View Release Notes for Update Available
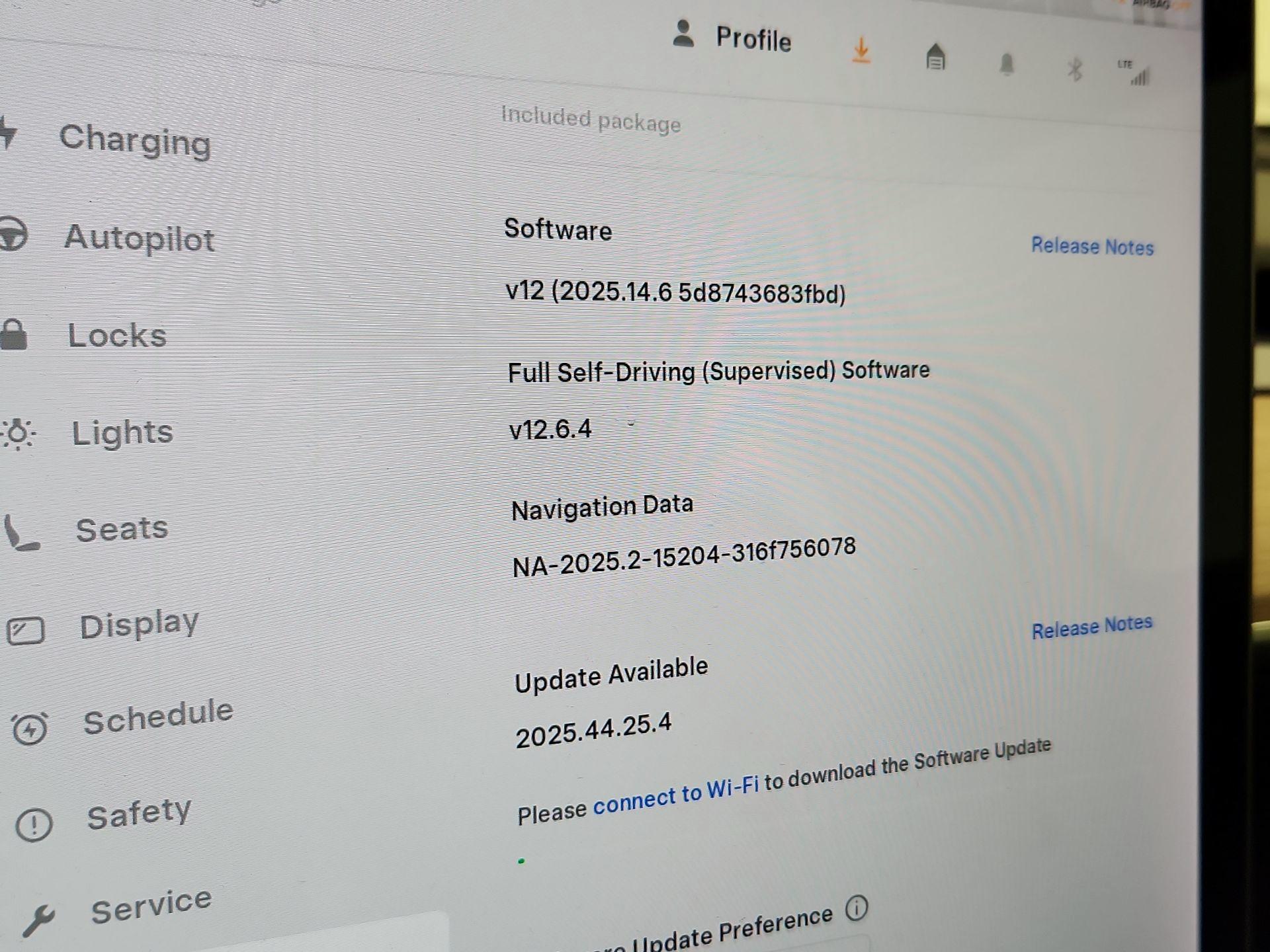Screen dimensions: 1270x952 pyautogui.click(x=1091, y=627)
